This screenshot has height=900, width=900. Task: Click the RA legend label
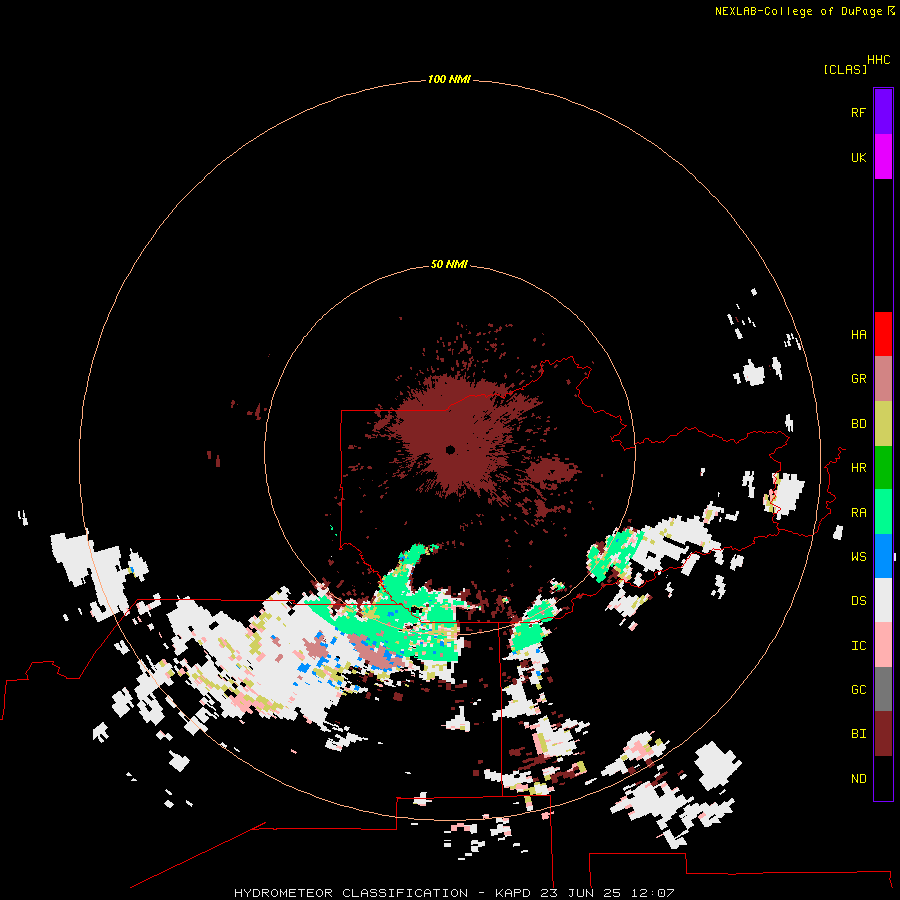click(859, 513)
